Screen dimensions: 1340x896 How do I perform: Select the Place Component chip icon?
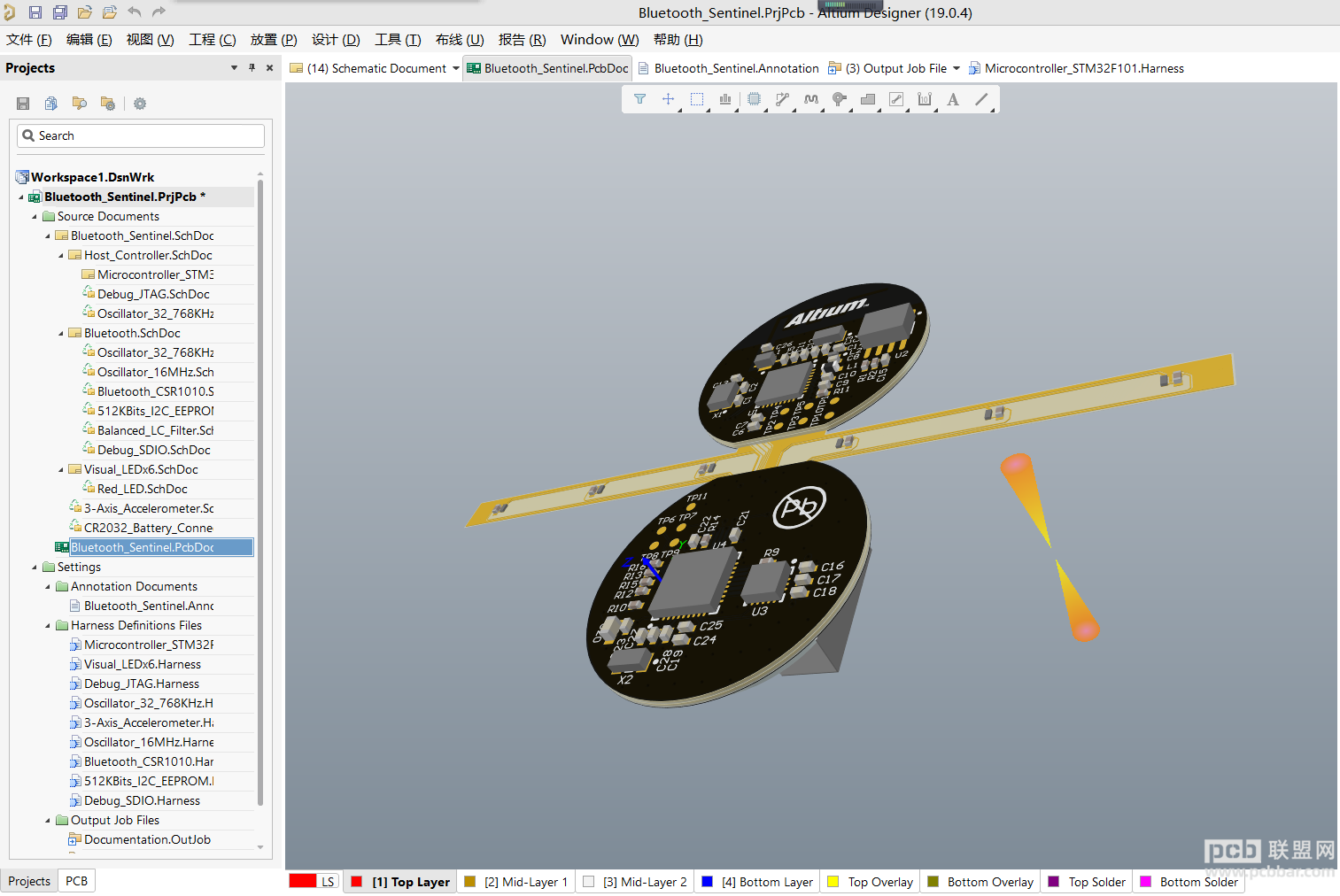click(x=754, y=99)
